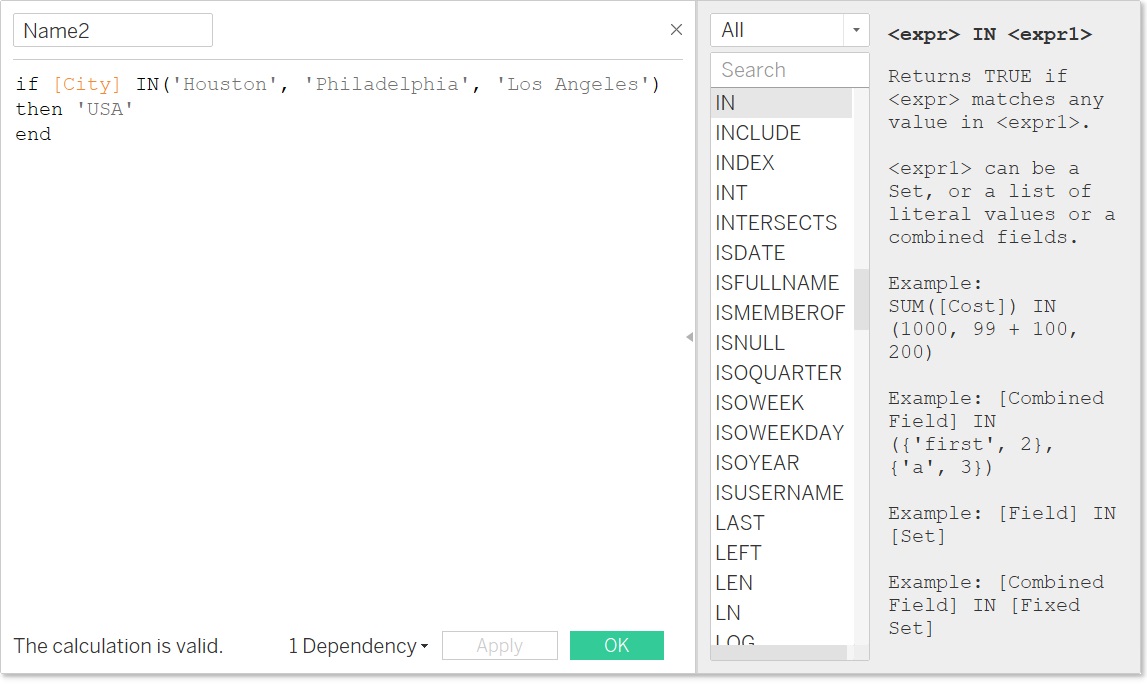This screenshot has width=1147, height=684.
Task: Select the ISDATE function
Action: [x=749, y=252]
